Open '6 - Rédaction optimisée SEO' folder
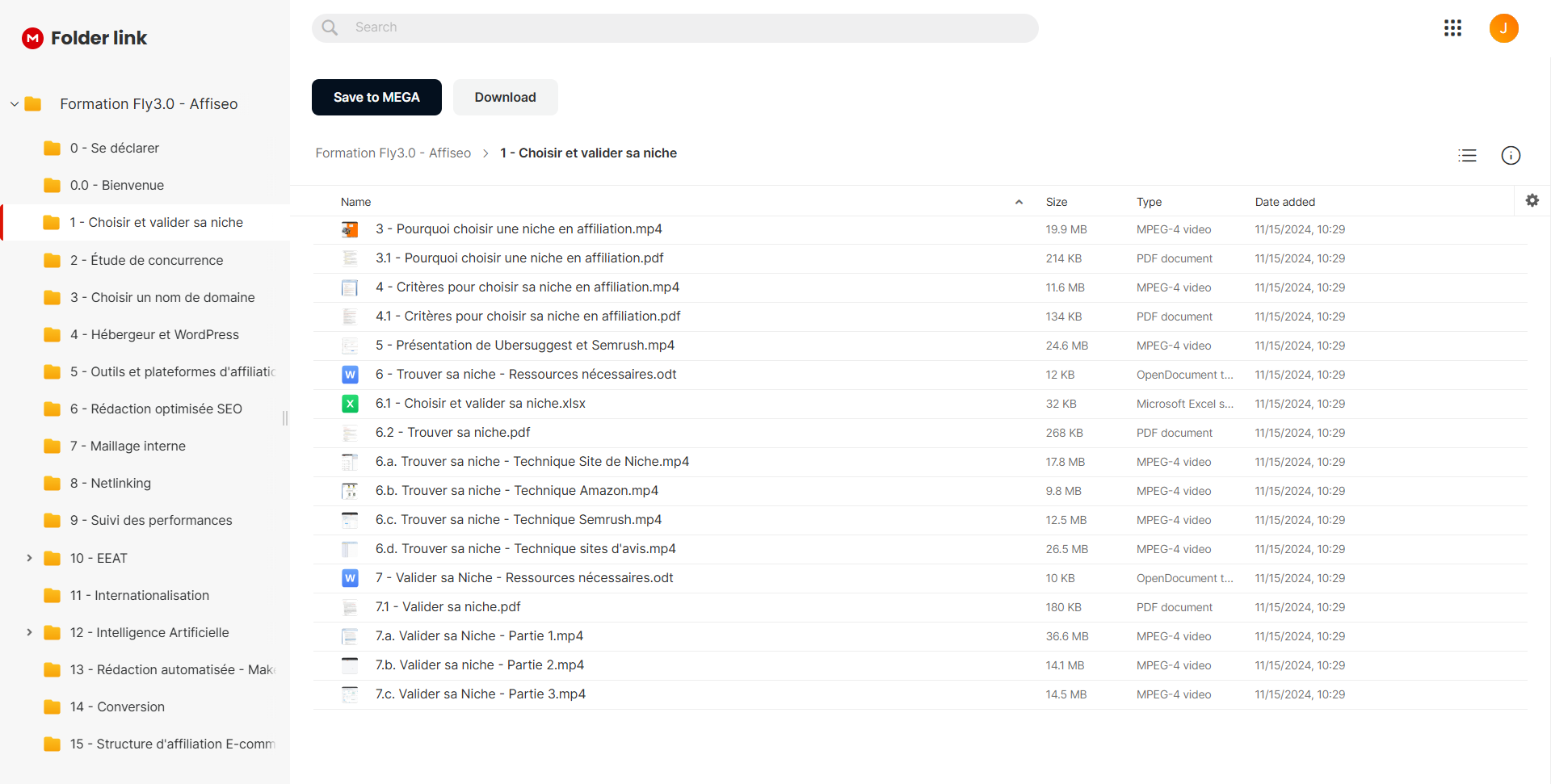This screenshot has height=784, width=1551. click(156, 409)
